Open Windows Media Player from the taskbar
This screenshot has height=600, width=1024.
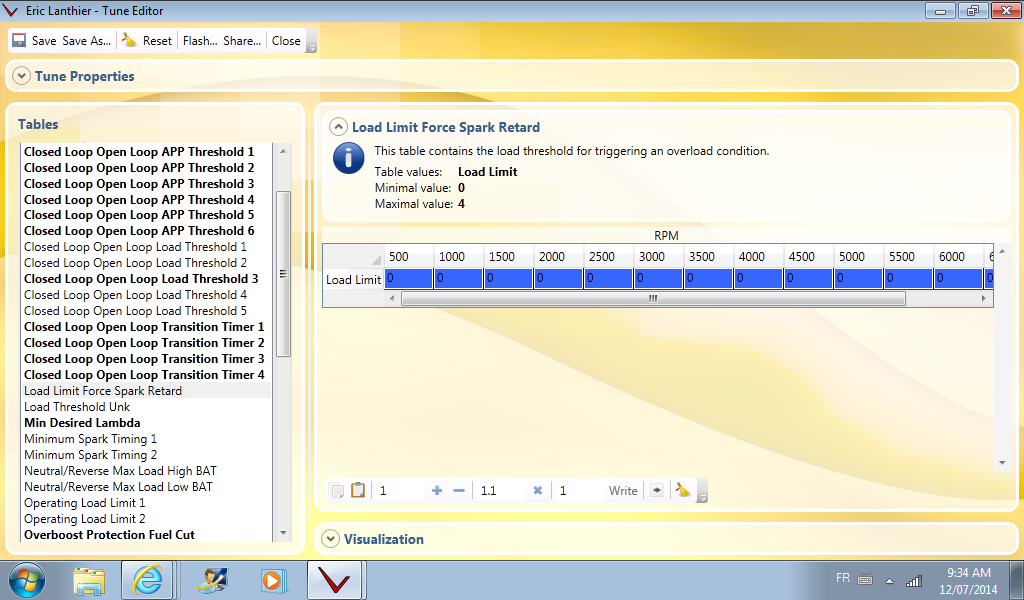[272, 580]
